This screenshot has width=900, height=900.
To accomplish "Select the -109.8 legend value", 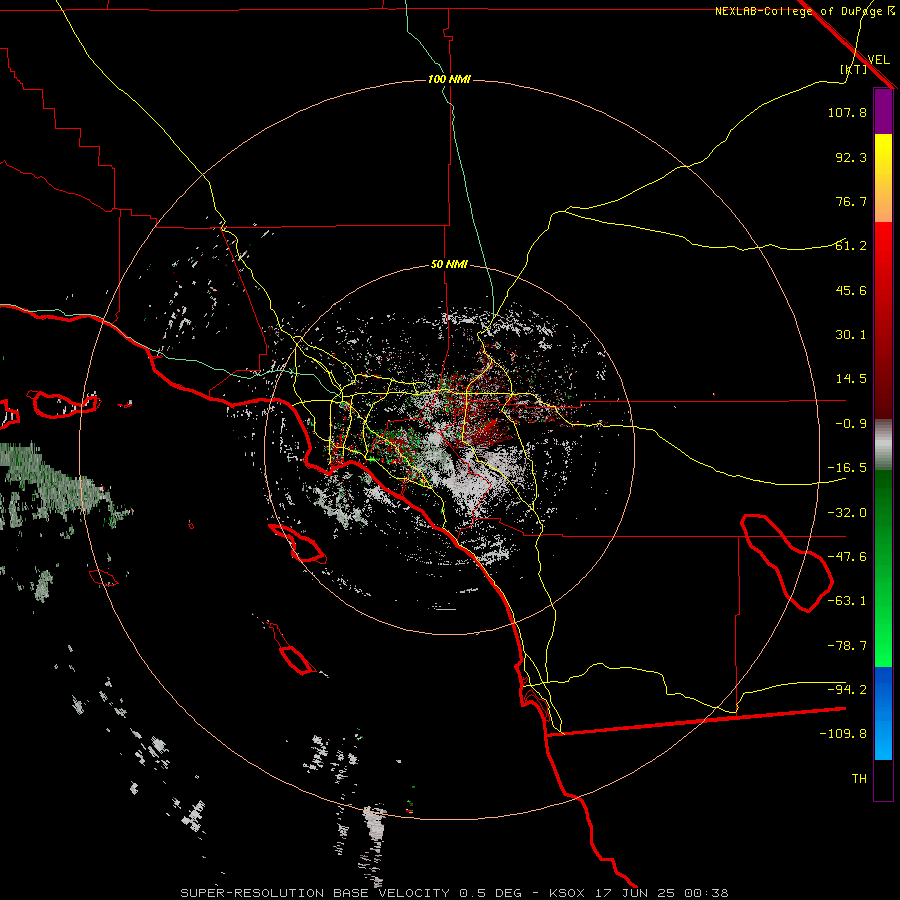I will [x=843, y=734].
